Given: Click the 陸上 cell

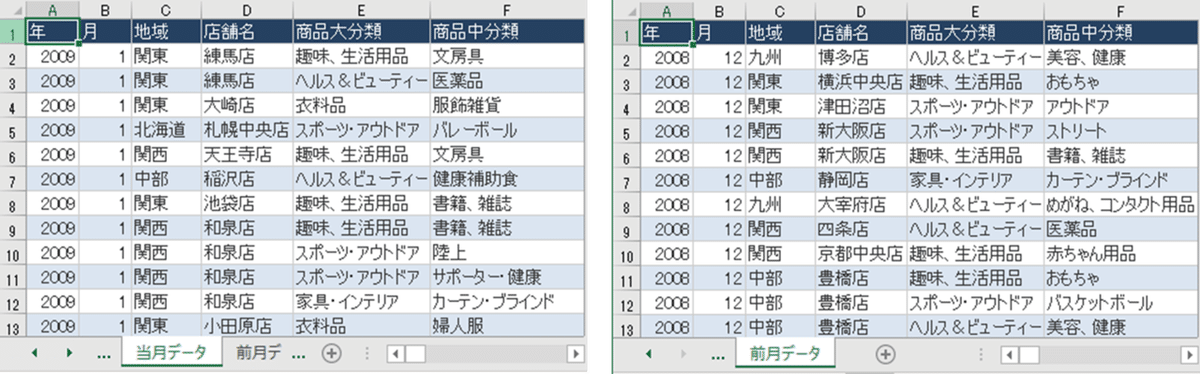Looking at the screenshot, I should tap(506, 253).
